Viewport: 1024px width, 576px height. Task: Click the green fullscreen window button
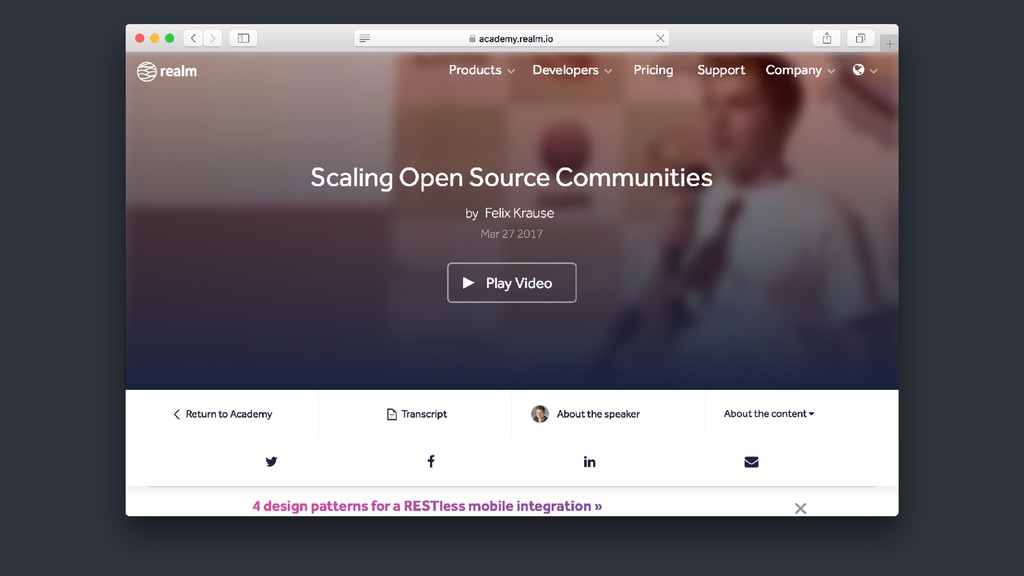click(170, 39)
